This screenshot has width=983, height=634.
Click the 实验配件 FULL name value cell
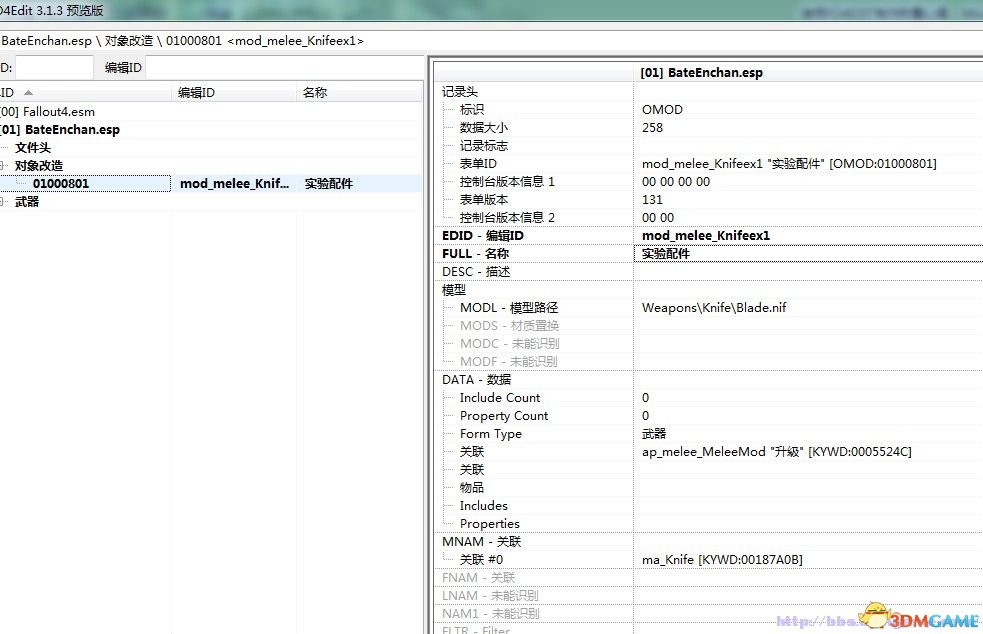(x=665, y=253)
